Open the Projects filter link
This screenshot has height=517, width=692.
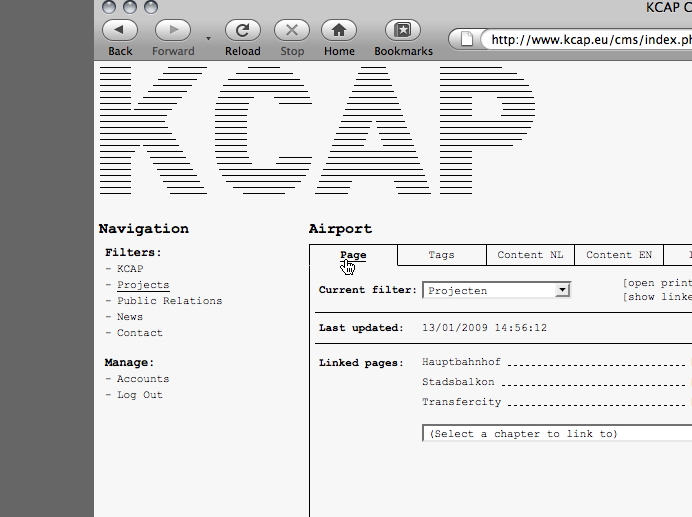[143, 285]
